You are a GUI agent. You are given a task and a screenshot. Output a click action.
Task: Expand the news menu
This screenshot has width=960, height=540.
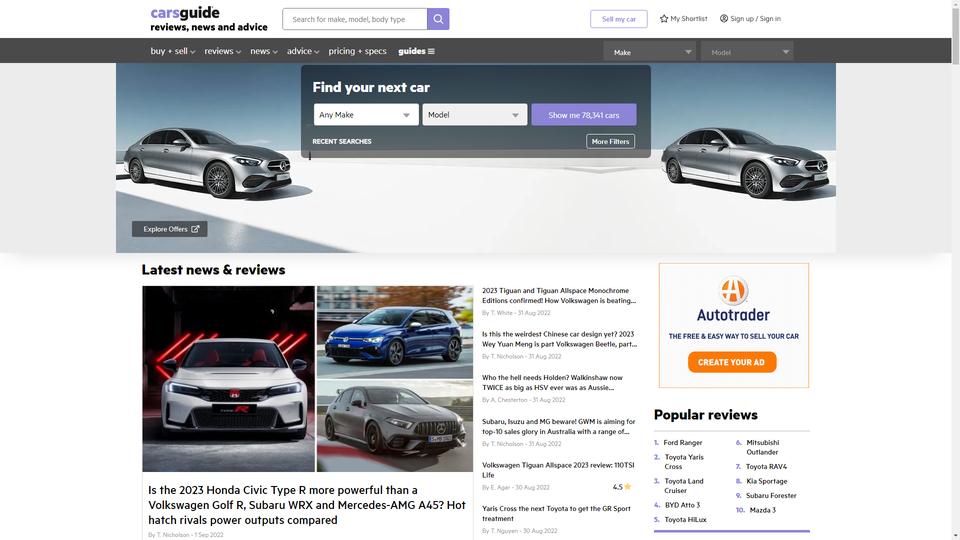pos(264,51)
